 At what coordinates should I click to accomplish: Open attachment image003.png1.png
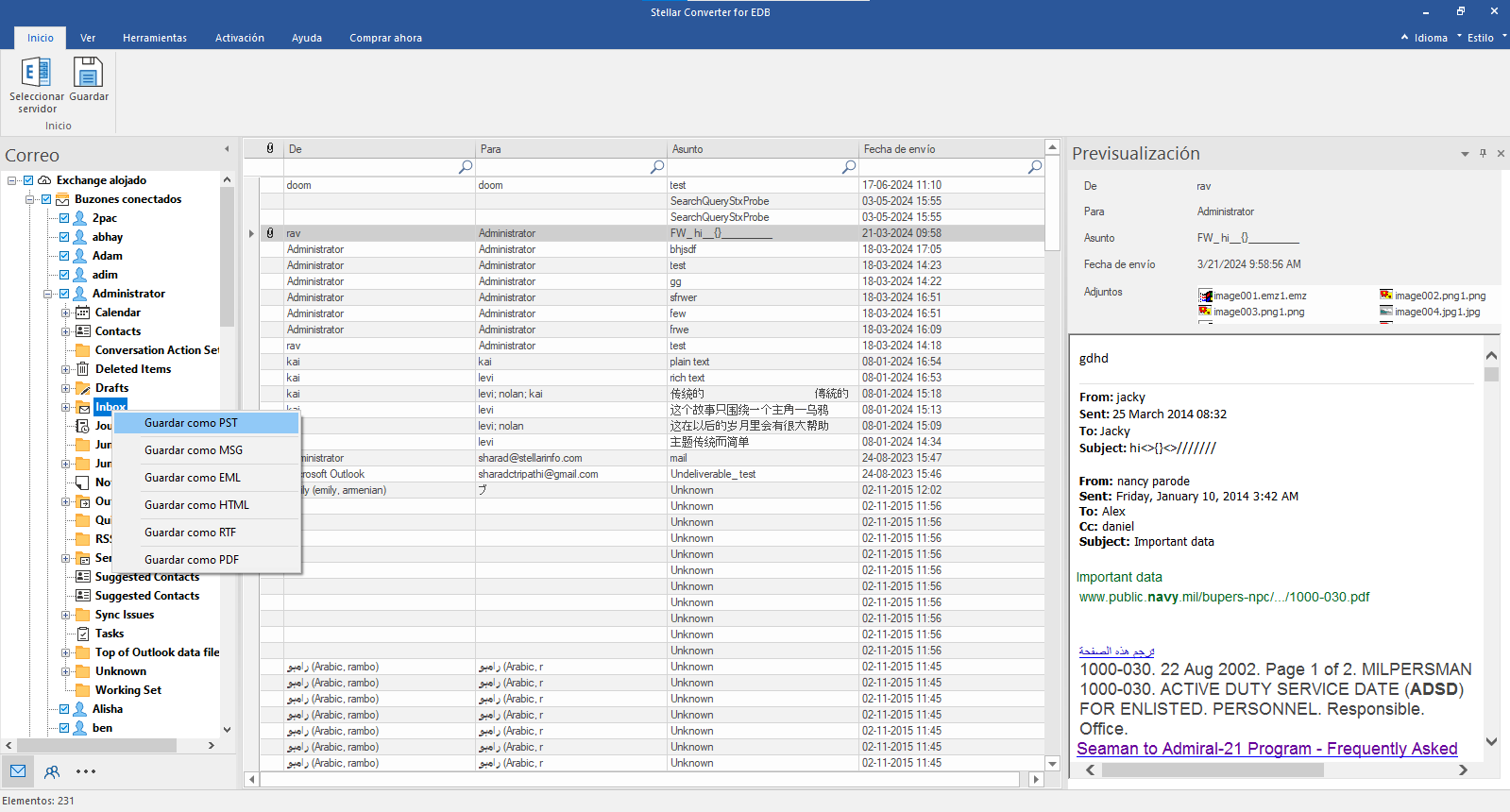1252,312
